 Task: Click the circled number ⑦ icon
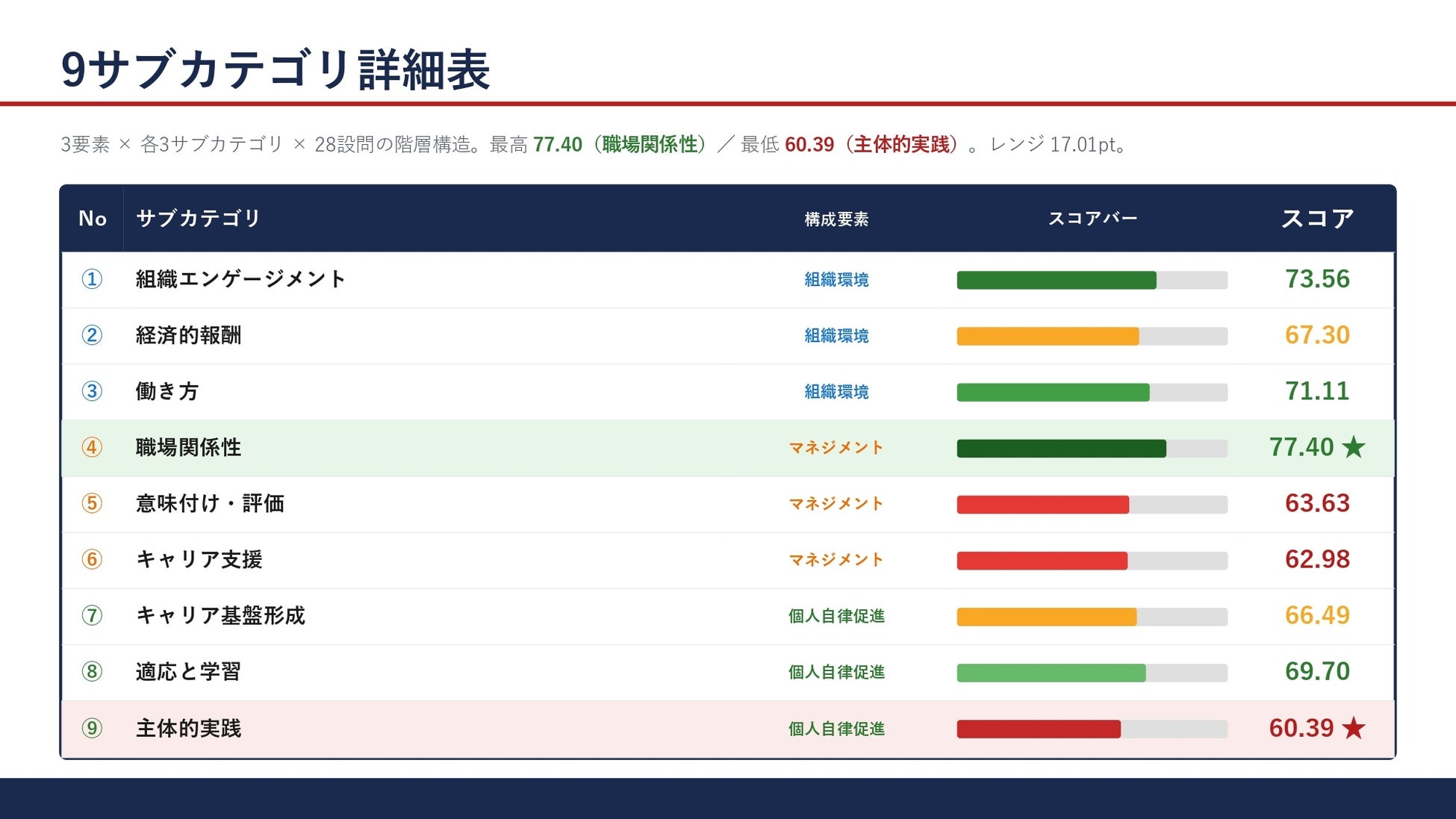click(92, 615)
